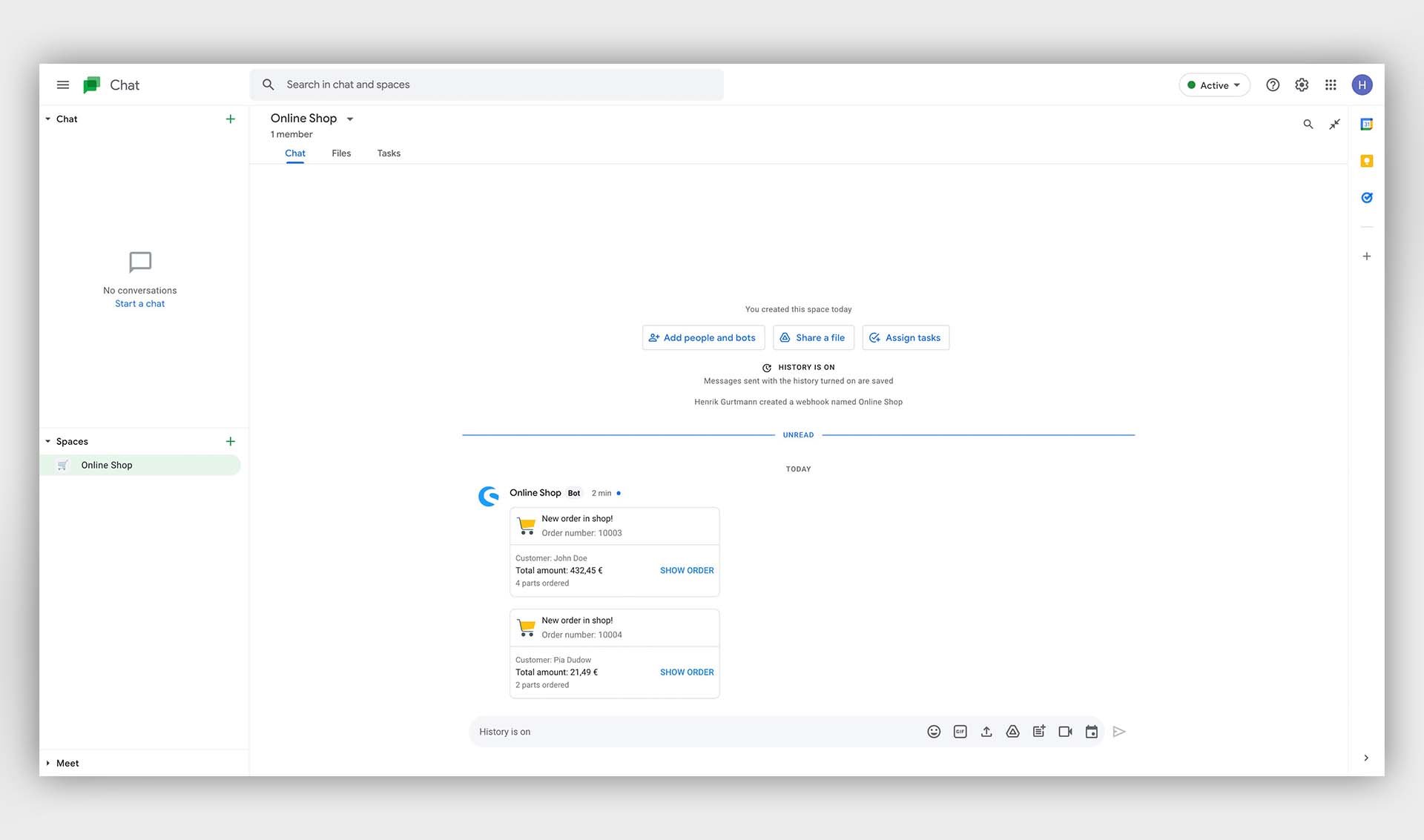The width and height of the screenshot is (1424, 840).
Task: Click Add people and bots
Action: click(x=703, y=337)
